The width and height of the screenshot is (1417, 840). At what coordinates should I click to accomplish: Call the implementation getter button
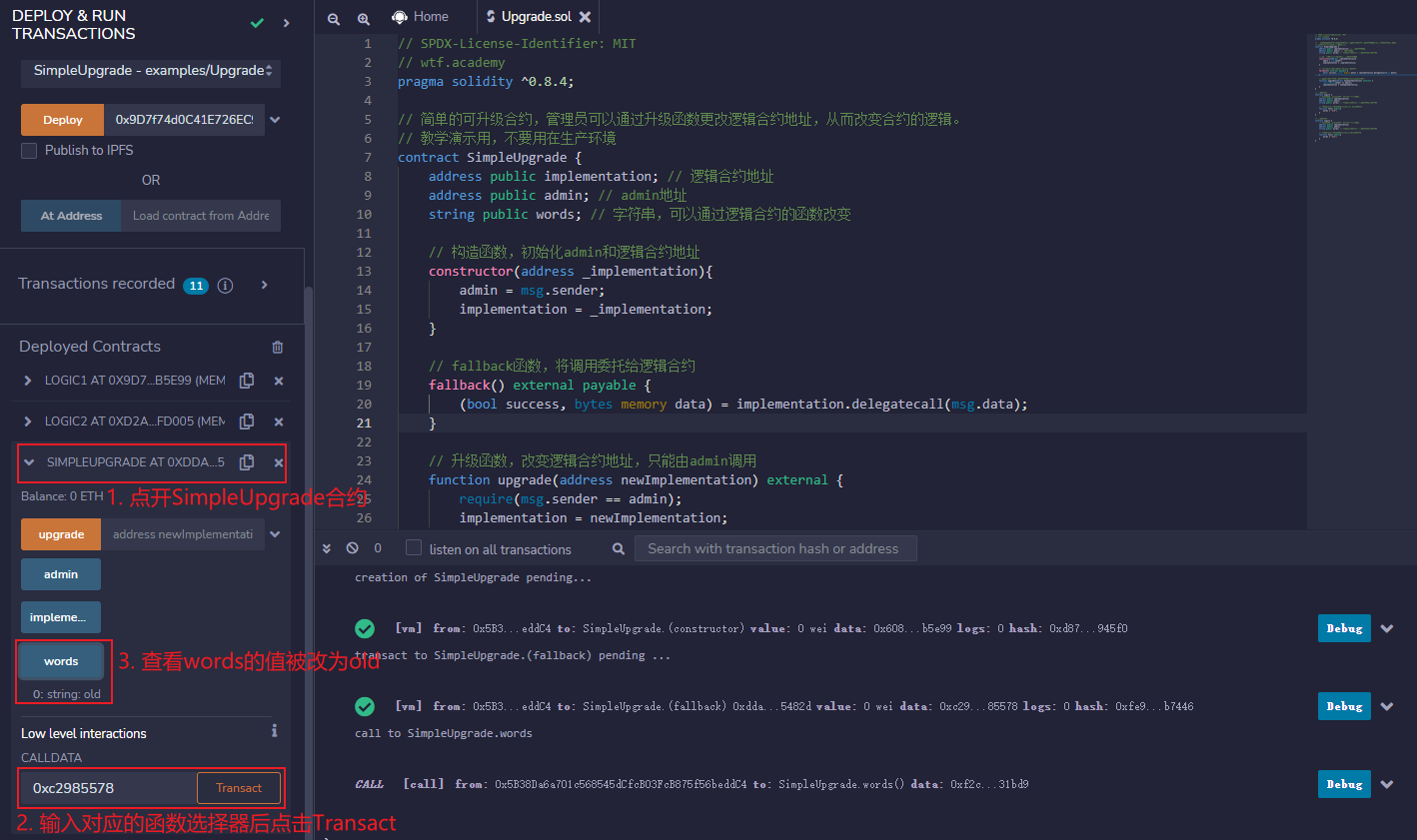[61, 617]
